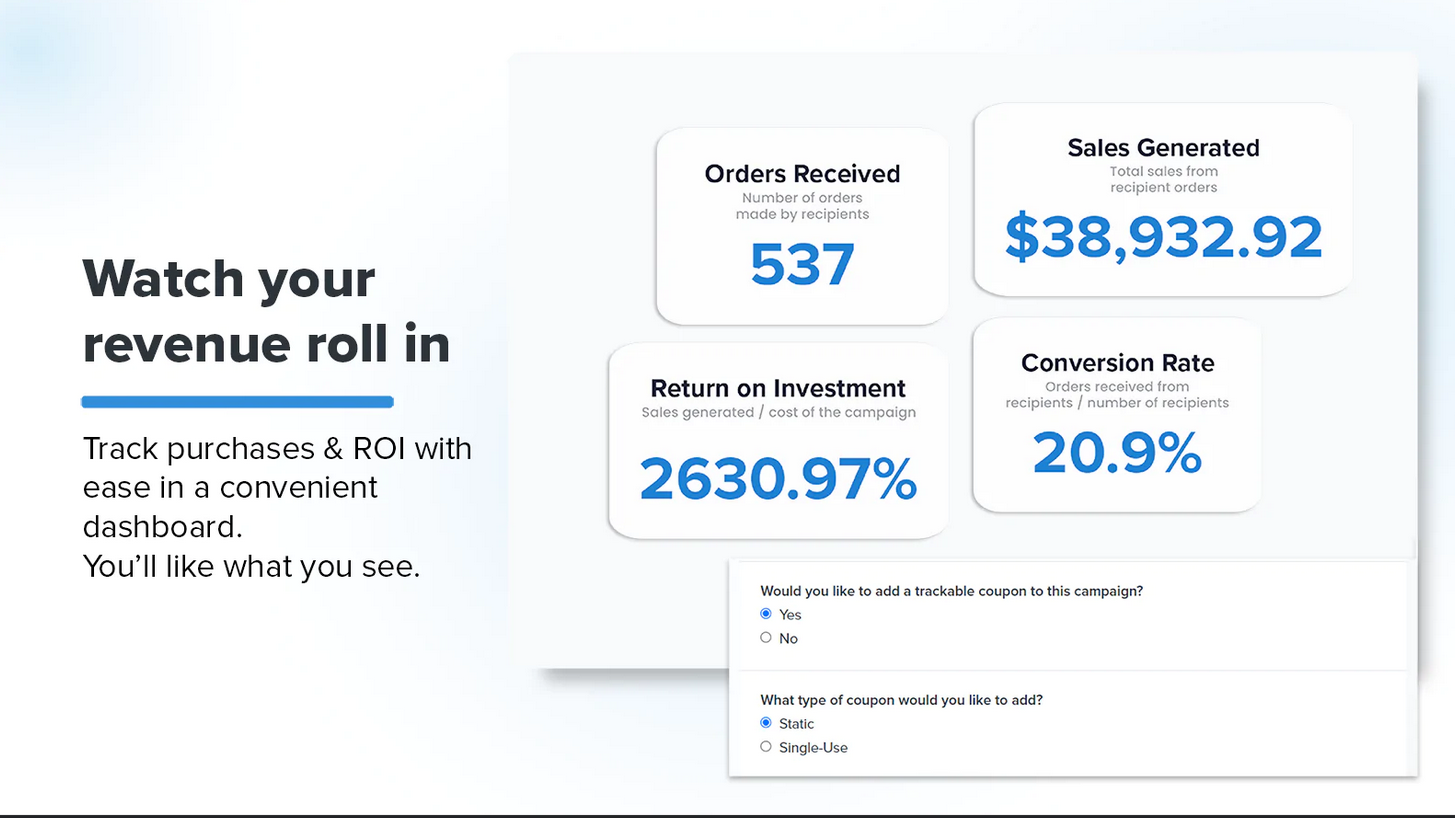This screenshot has height=818, width=1455.
Task: Click the 20.9% conversion value
Action: click(x=1117, y=453)
